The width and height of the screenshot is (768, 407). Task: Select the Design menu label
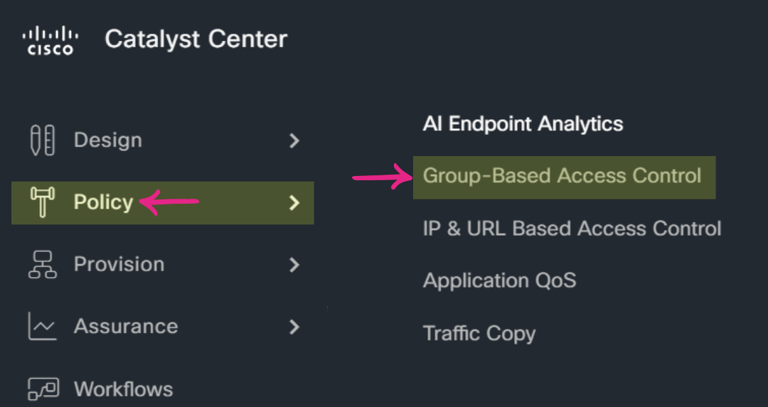click(108, 141)
